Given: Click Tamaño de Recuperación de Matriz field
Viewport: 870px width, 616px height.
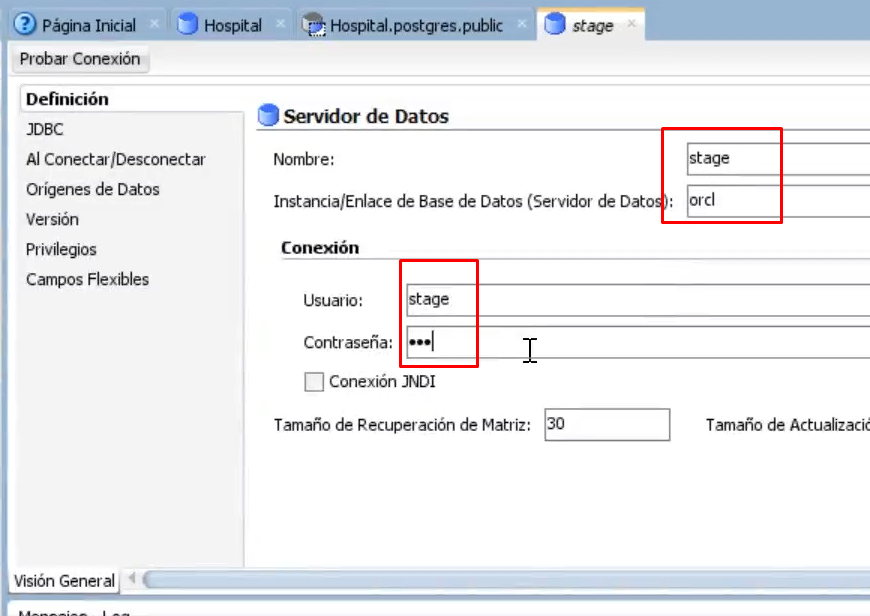Looking at the screenshot, I should click(607, 425).
